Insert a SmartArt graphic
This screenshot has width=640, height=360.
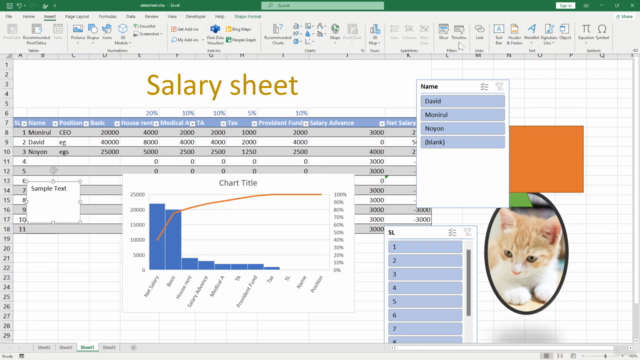click(x=144, y=27)
